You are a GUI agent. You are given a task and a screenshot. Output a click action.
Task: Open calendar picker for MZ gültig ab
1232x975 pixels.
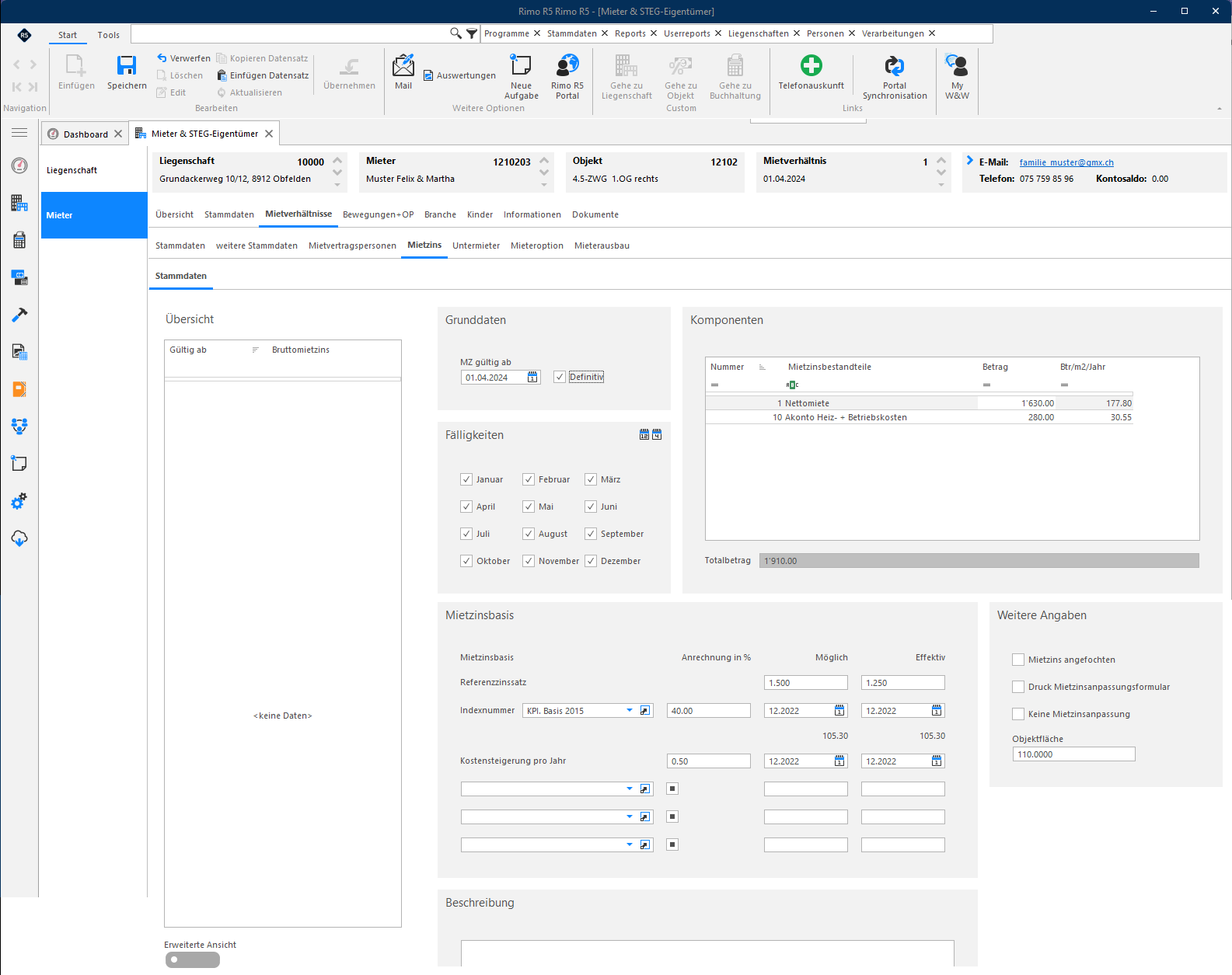pos(532,378)
